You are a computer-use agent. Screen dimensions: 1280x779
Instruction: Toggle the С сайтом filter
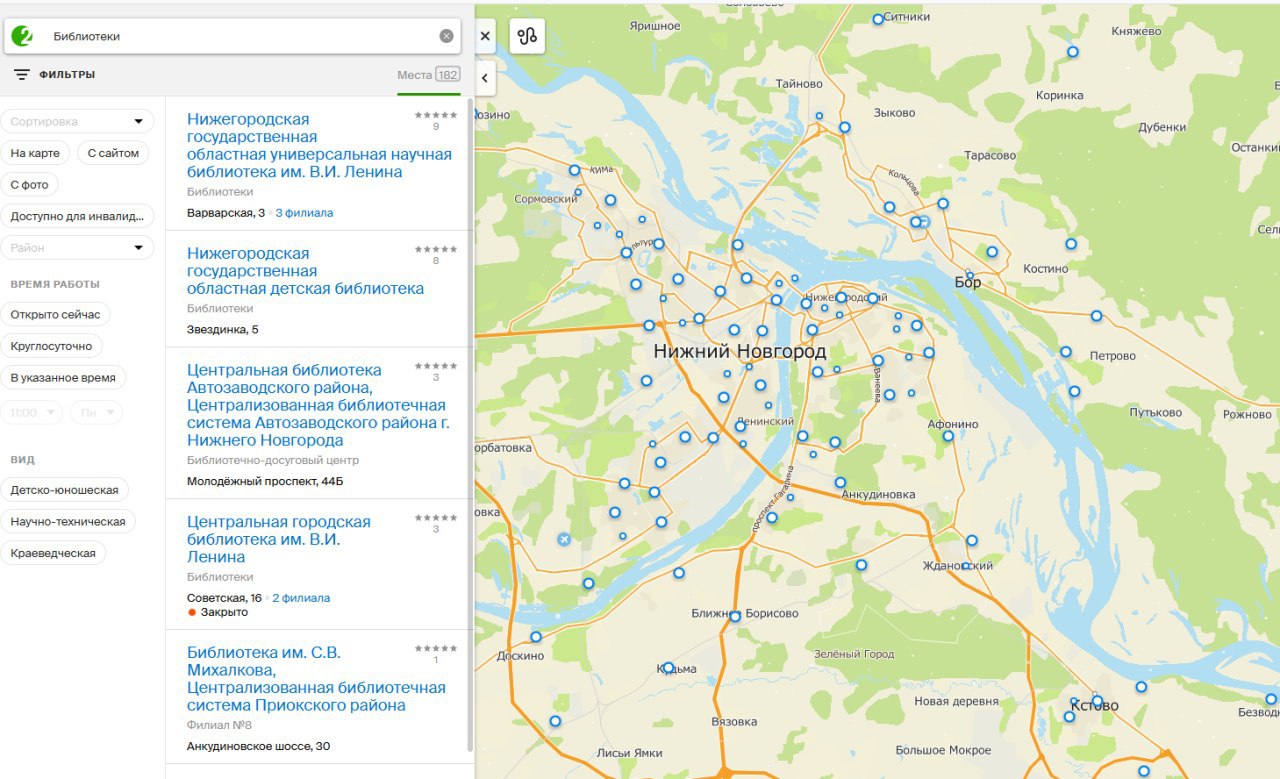coord(113,153)
